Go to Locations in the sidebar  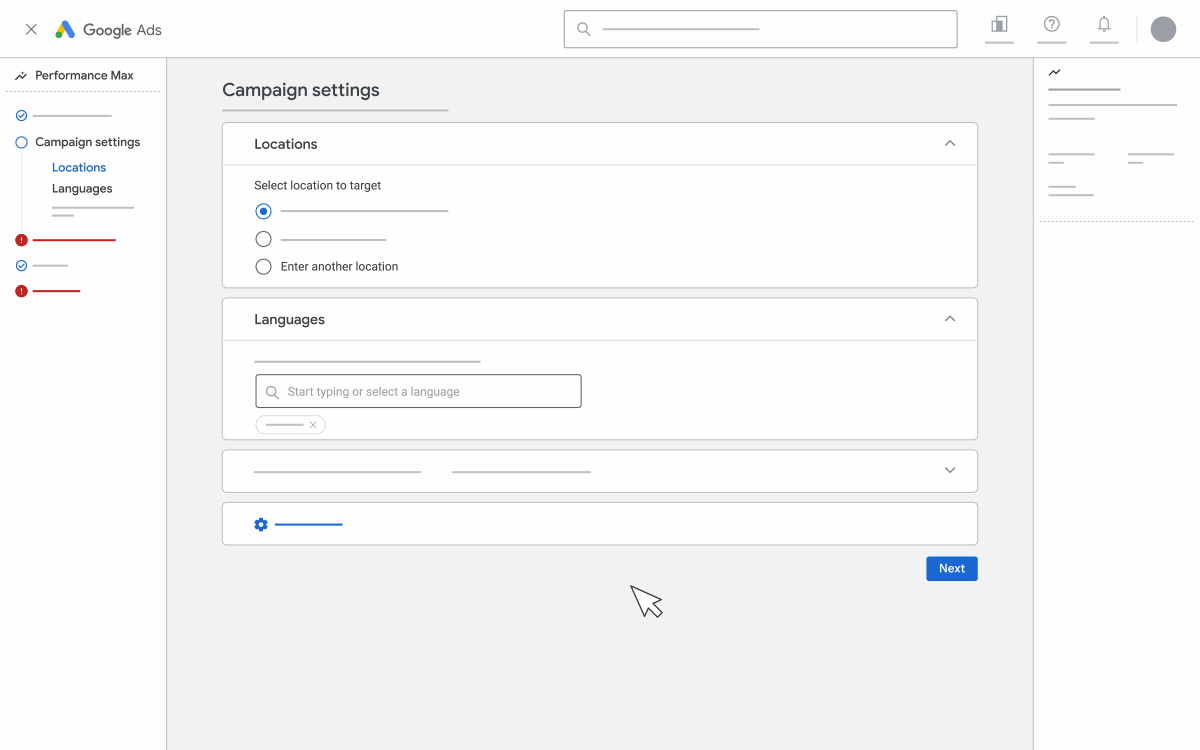(79, 168)
